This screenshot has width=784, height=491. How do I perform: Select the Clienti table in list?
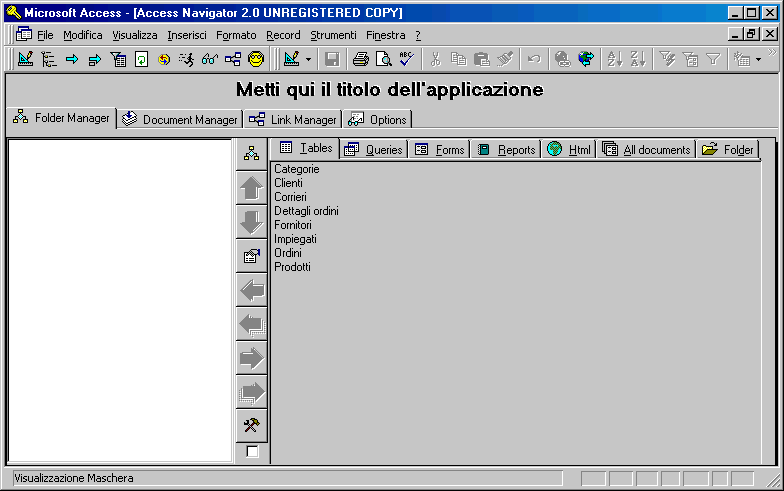pyautogui.click(x=288, y=183)
